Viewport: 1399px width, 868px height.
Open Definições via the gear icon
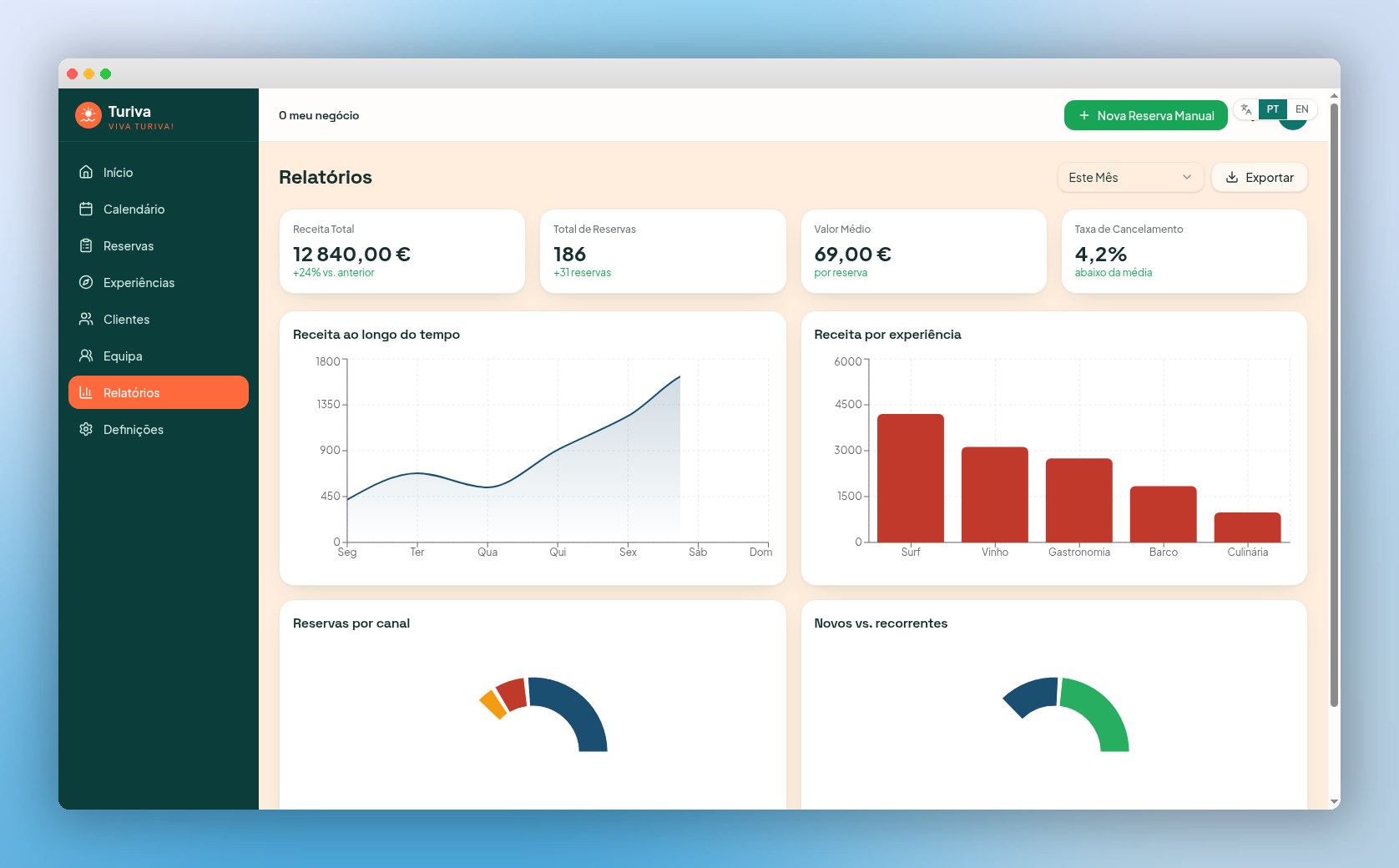click(86, 429)
